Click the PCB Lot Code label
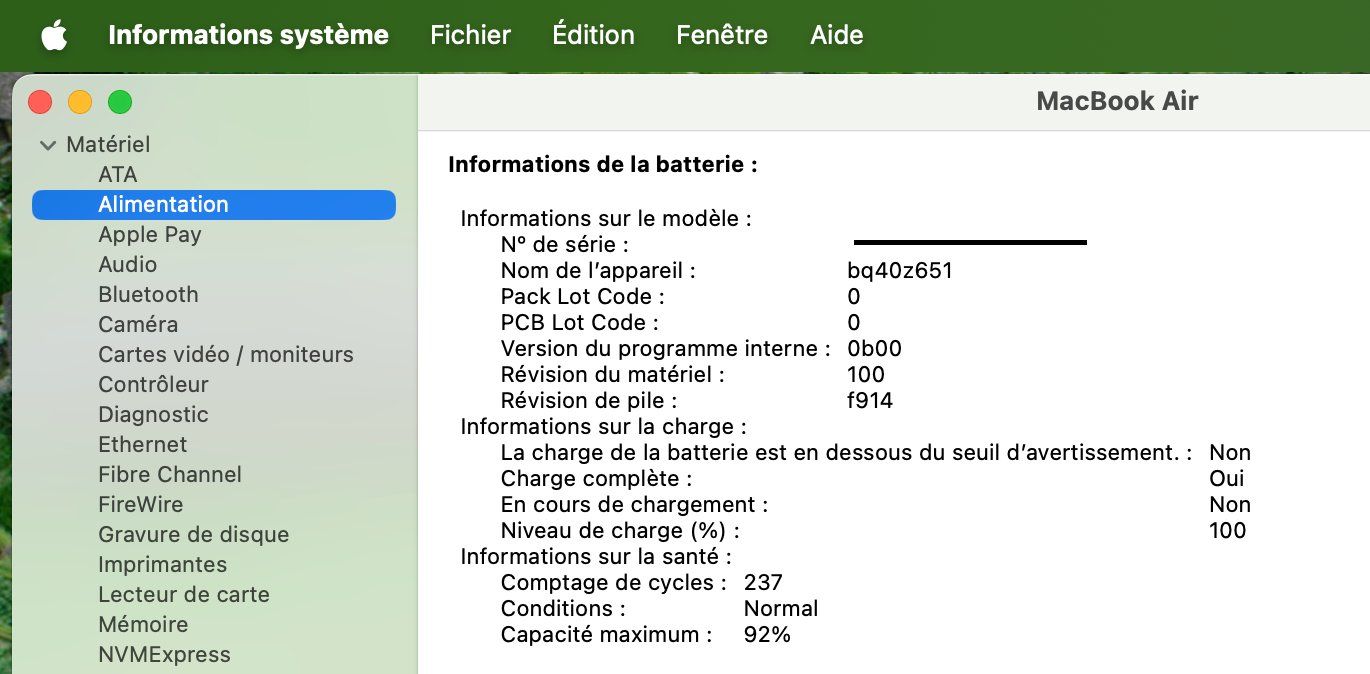This screenshot has width=1370, height=674. 580,323
